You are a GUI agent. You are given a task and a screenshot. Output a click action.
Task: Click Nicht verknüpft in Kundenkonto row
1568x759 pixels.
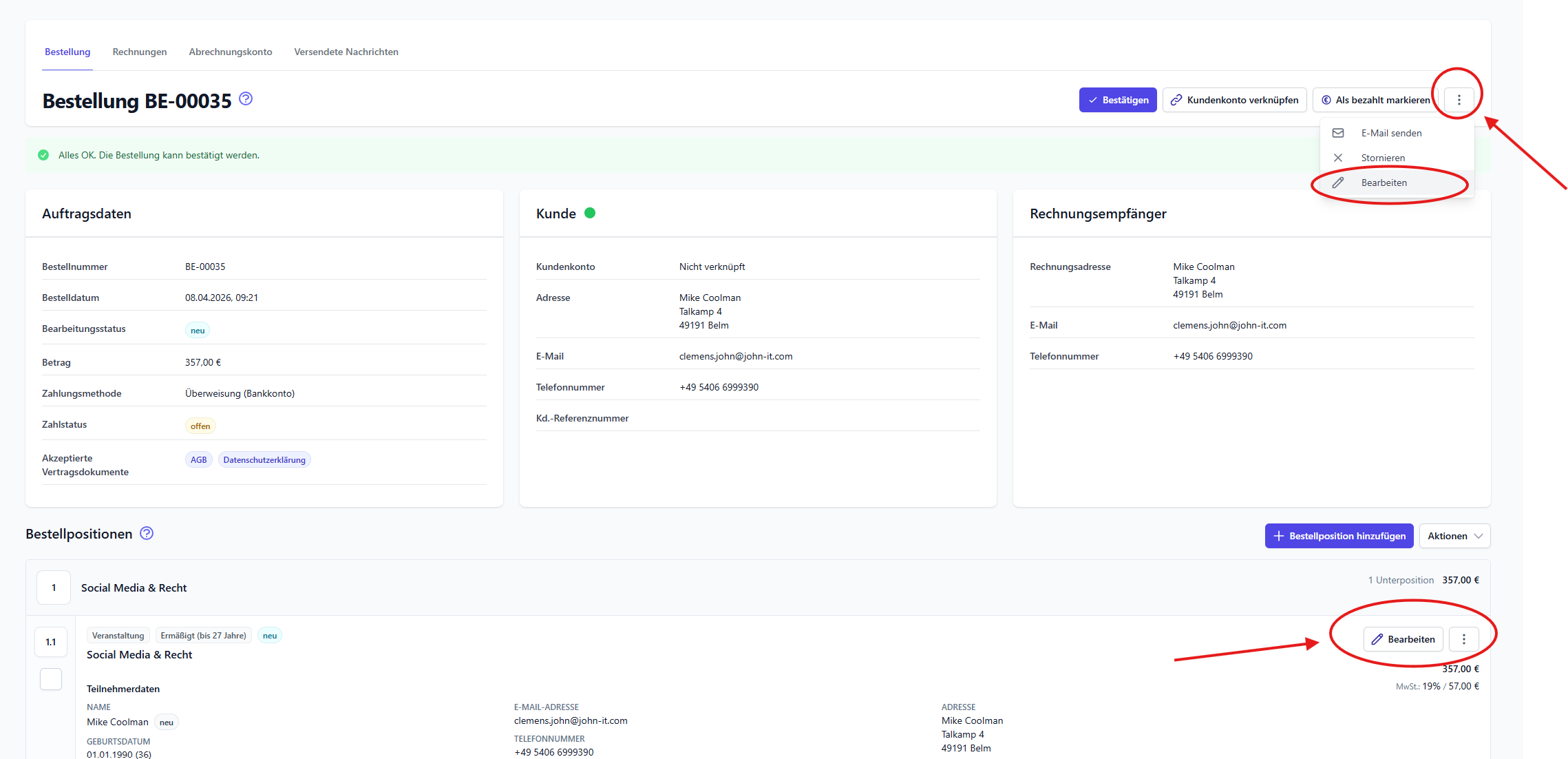coord(712,267)
